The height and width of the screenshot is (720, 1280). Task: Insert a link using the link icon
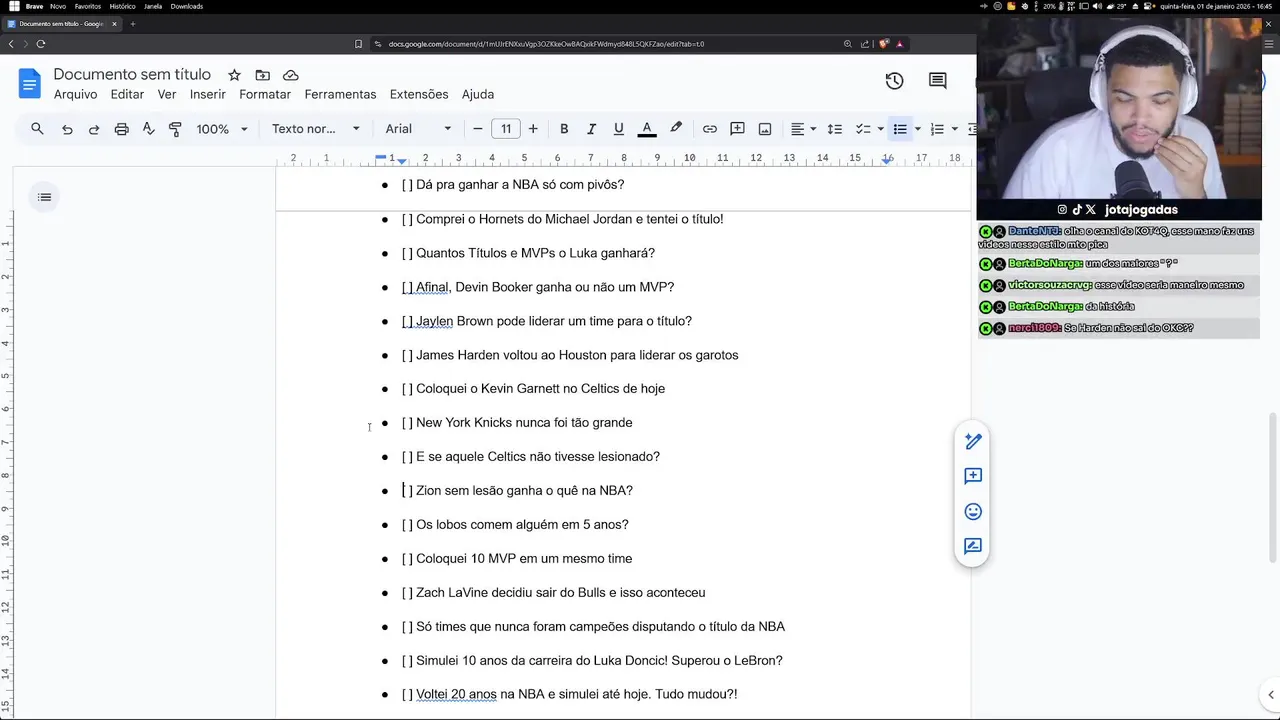pos(709,129)
